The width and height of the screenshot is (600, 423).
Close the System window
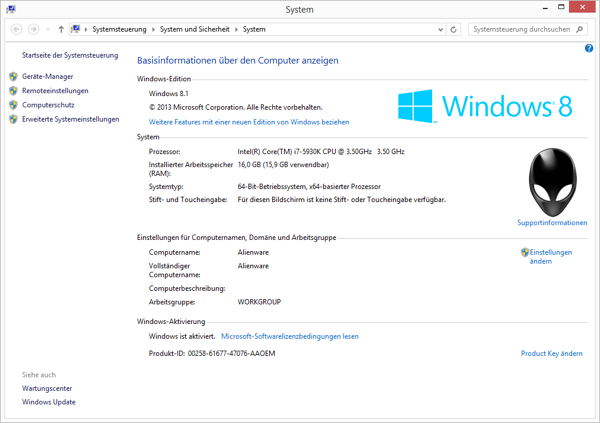point(582,7)
